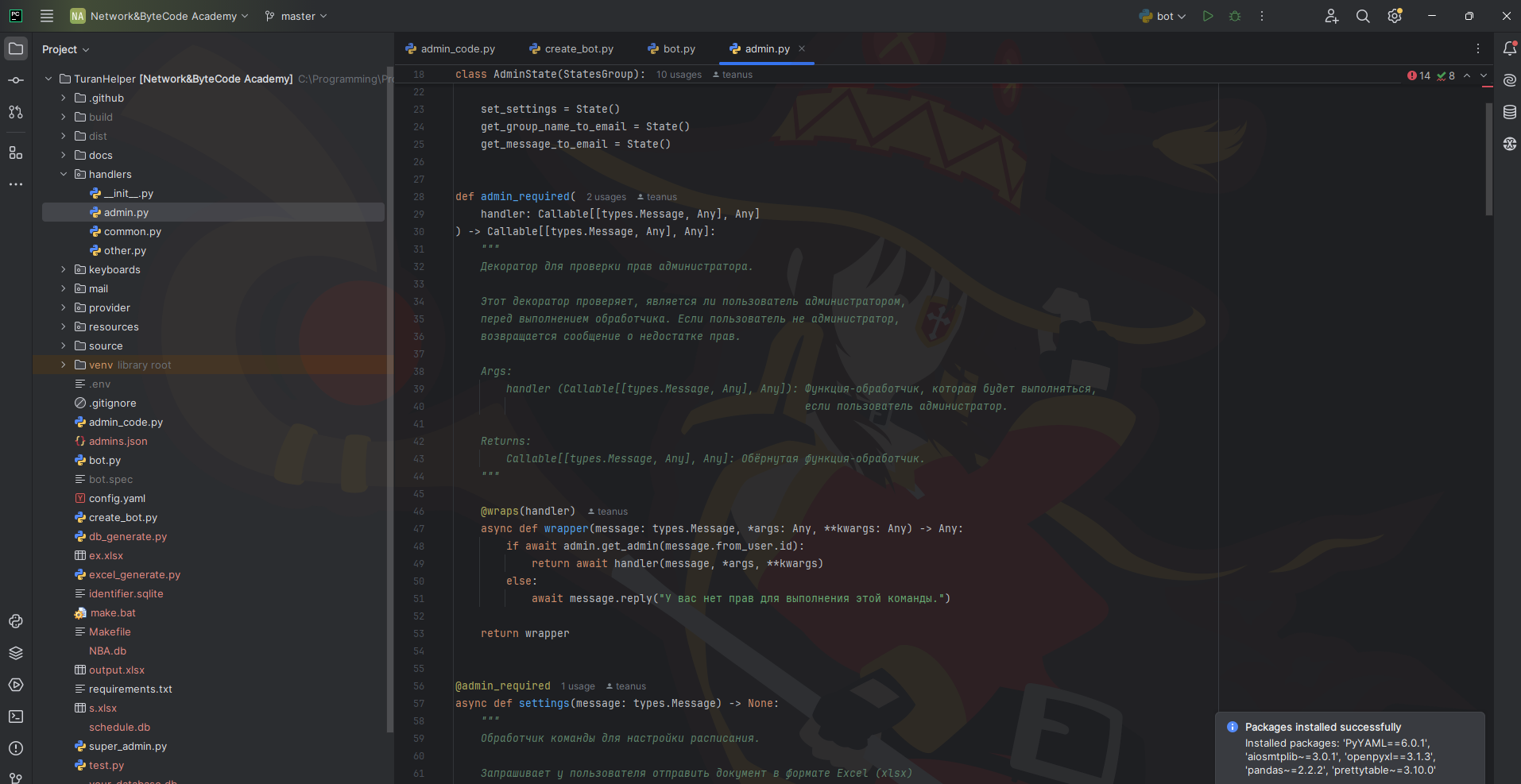This screenshot has width=1521, height=784.
Task: Select Makefile in project tree
Action: (x=110, y=631)
